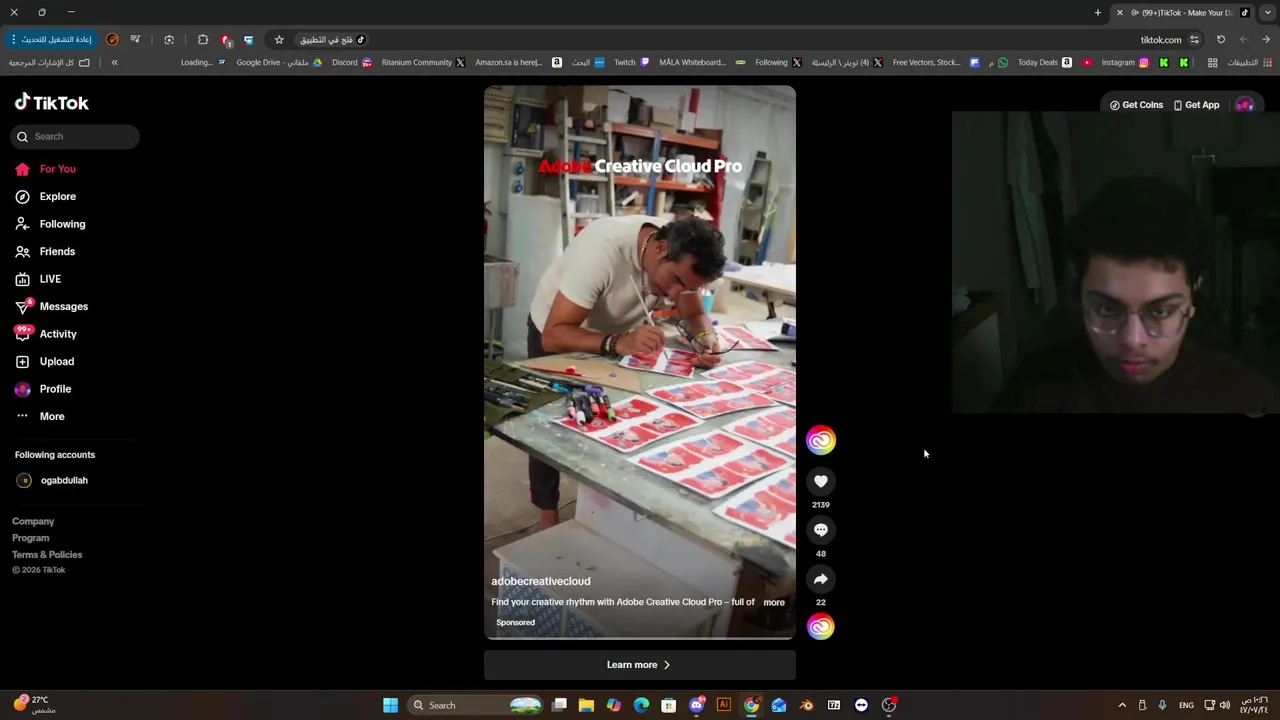The image size is (1280, 720).
Task: Open the Instagram bookmark
Action: (x=1125, y=63)
